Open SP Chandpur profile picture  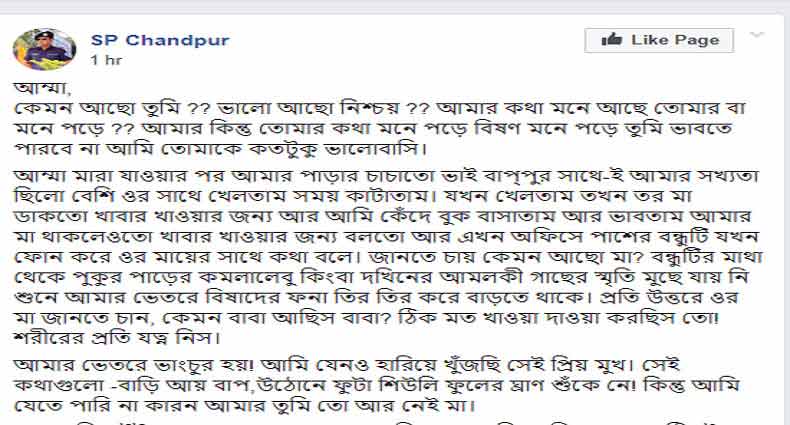(x=44, y=49)
